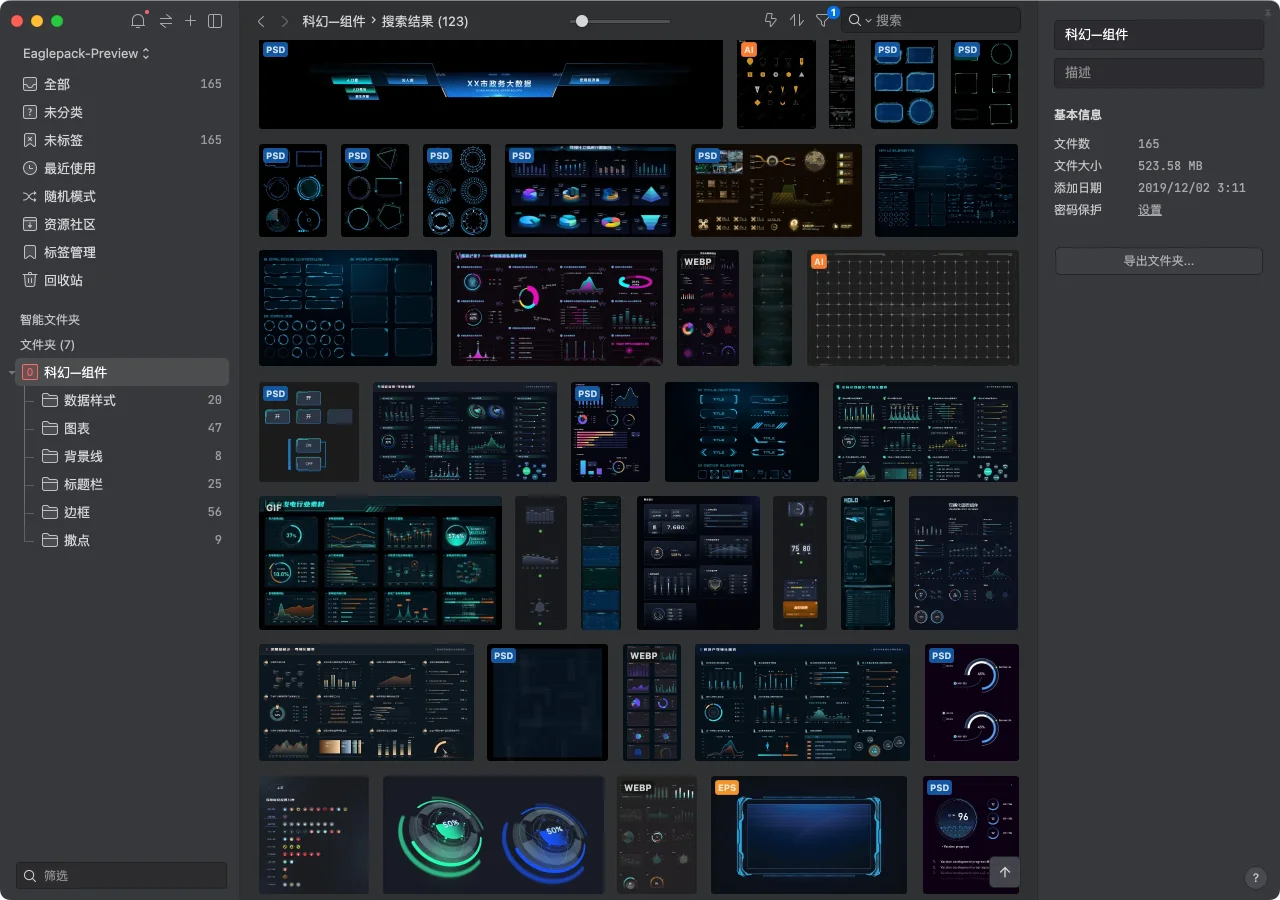Click the plus icon to add items
Viewport: 1280px width, 900px height.
tap(190, 21)
